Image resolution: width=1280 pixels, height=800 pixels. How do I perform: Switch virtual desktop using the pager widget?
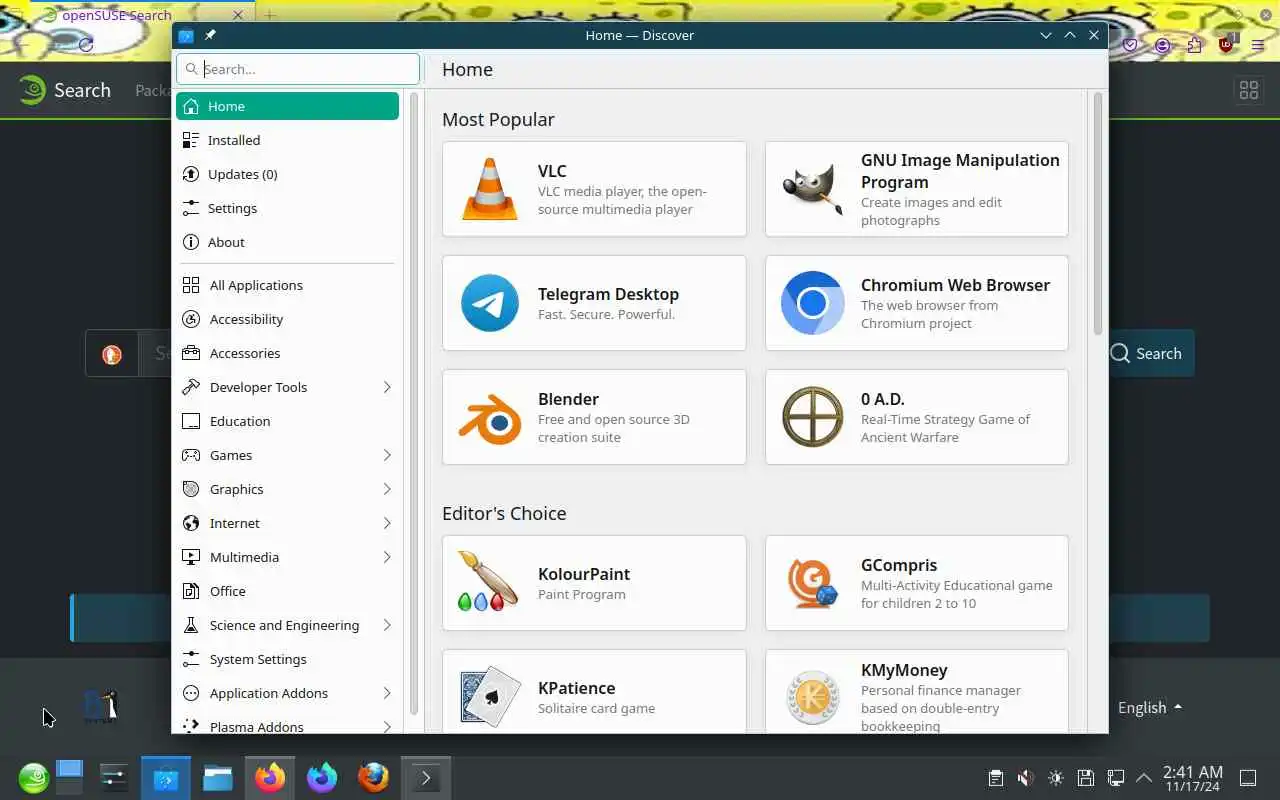(69, 777)
